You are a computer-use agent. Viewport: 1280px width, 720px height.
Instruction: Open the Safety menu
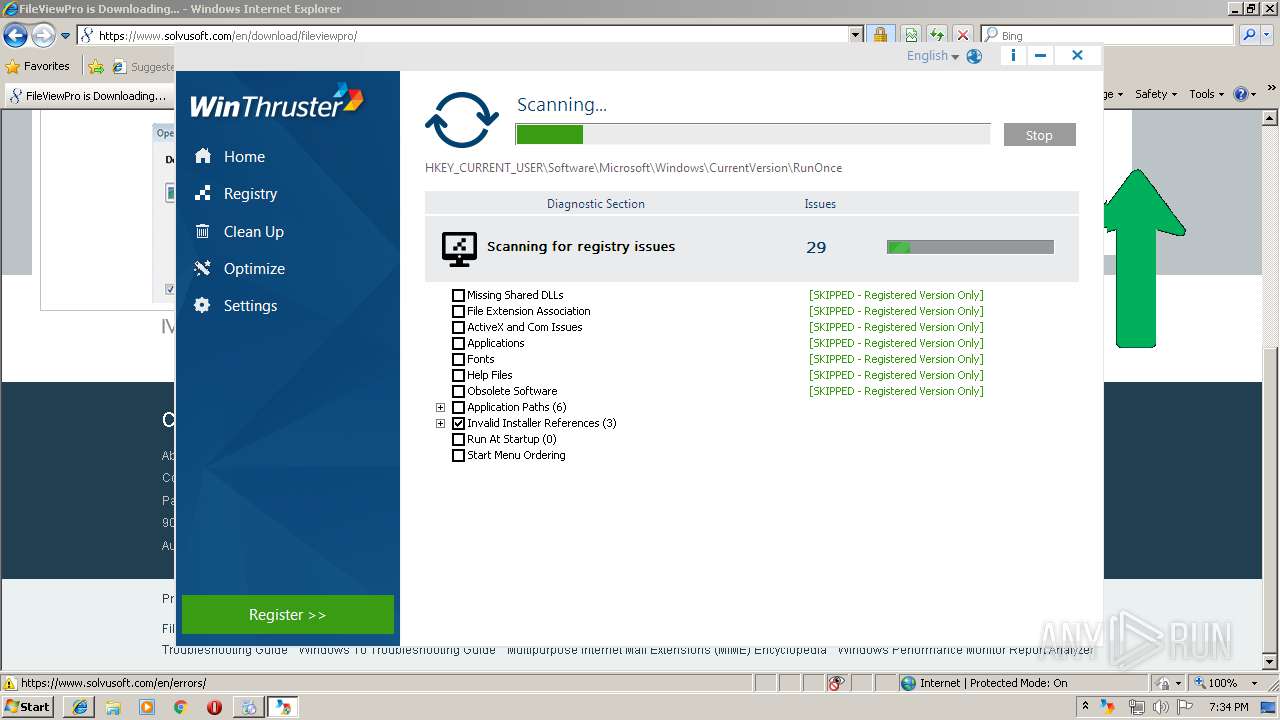click(1156, 94)
